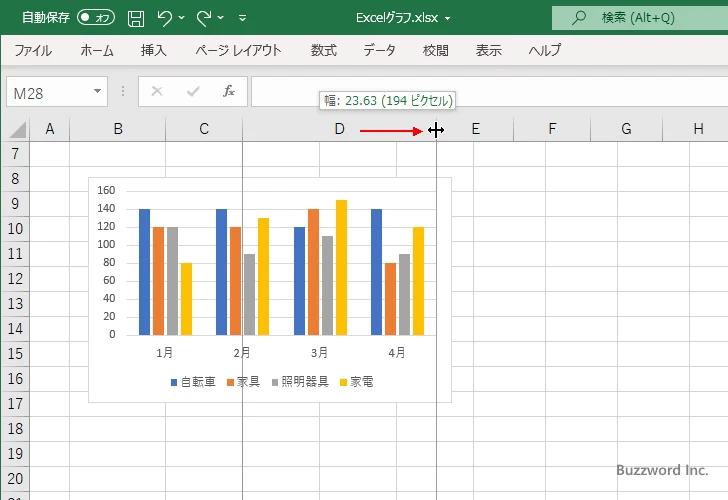Open the データ tab

click(x=379, y=50)
